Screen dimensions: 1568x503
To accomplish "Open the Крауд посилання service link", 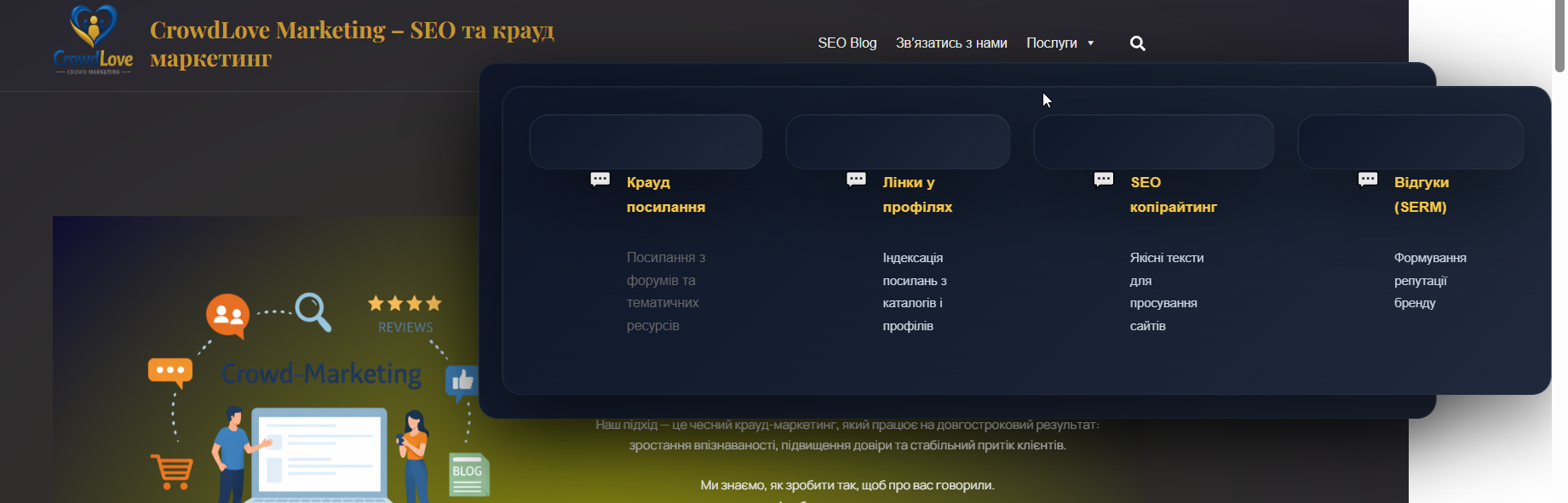I will point(666,195).
